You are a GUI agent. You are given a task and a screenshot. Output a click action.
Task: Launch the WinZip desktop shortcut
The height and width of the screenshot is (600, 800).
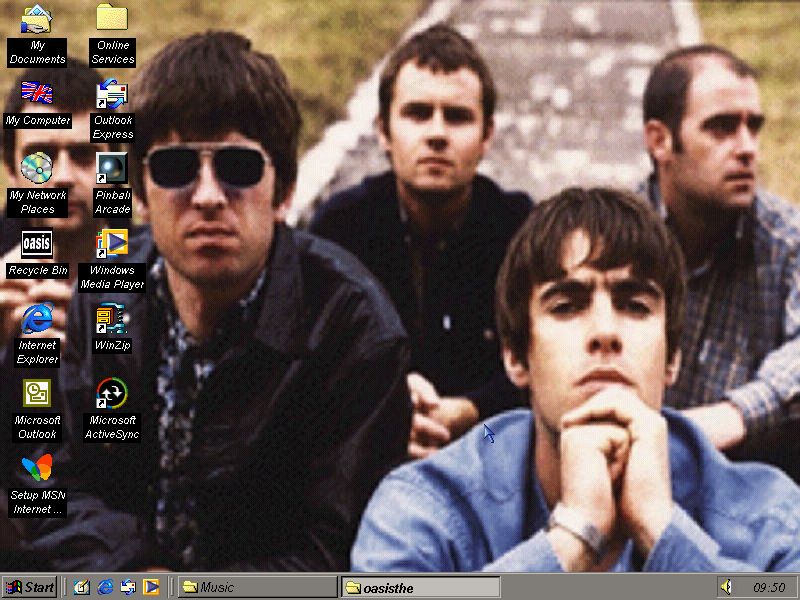pos(112,319)
